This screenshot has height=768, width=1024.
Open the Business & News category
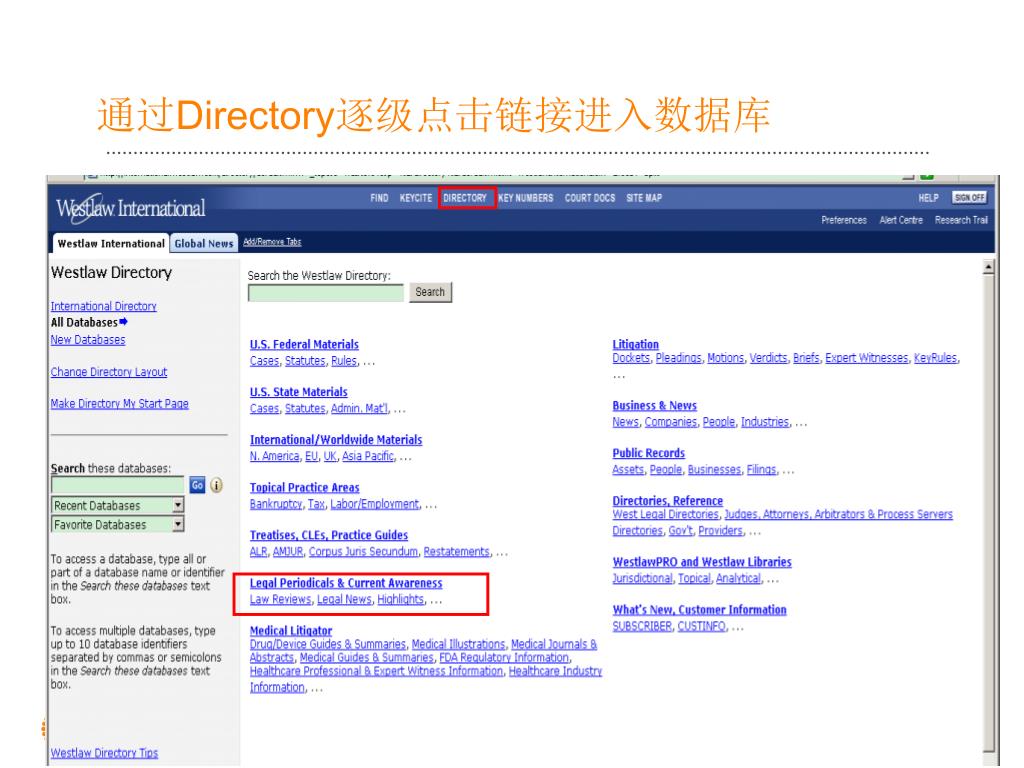click(654, 406)
